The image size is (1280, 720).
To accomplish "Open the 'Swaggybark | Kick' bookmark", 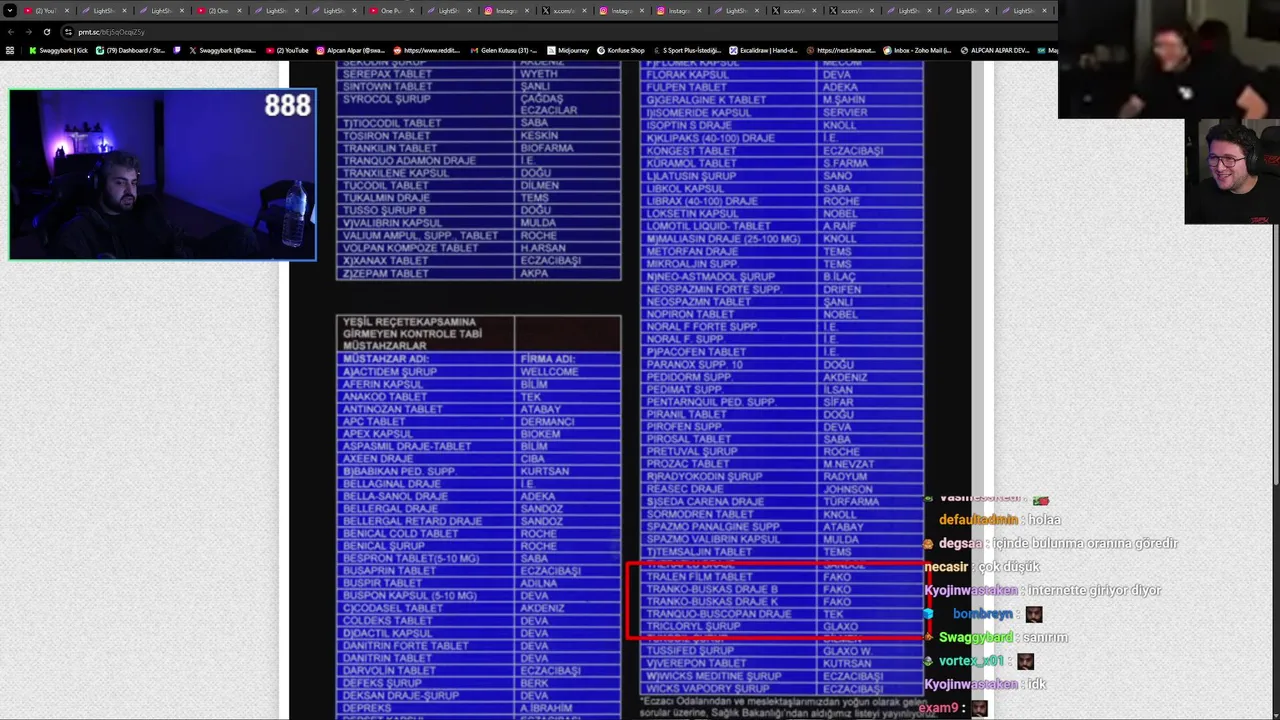I will [58, 50].
